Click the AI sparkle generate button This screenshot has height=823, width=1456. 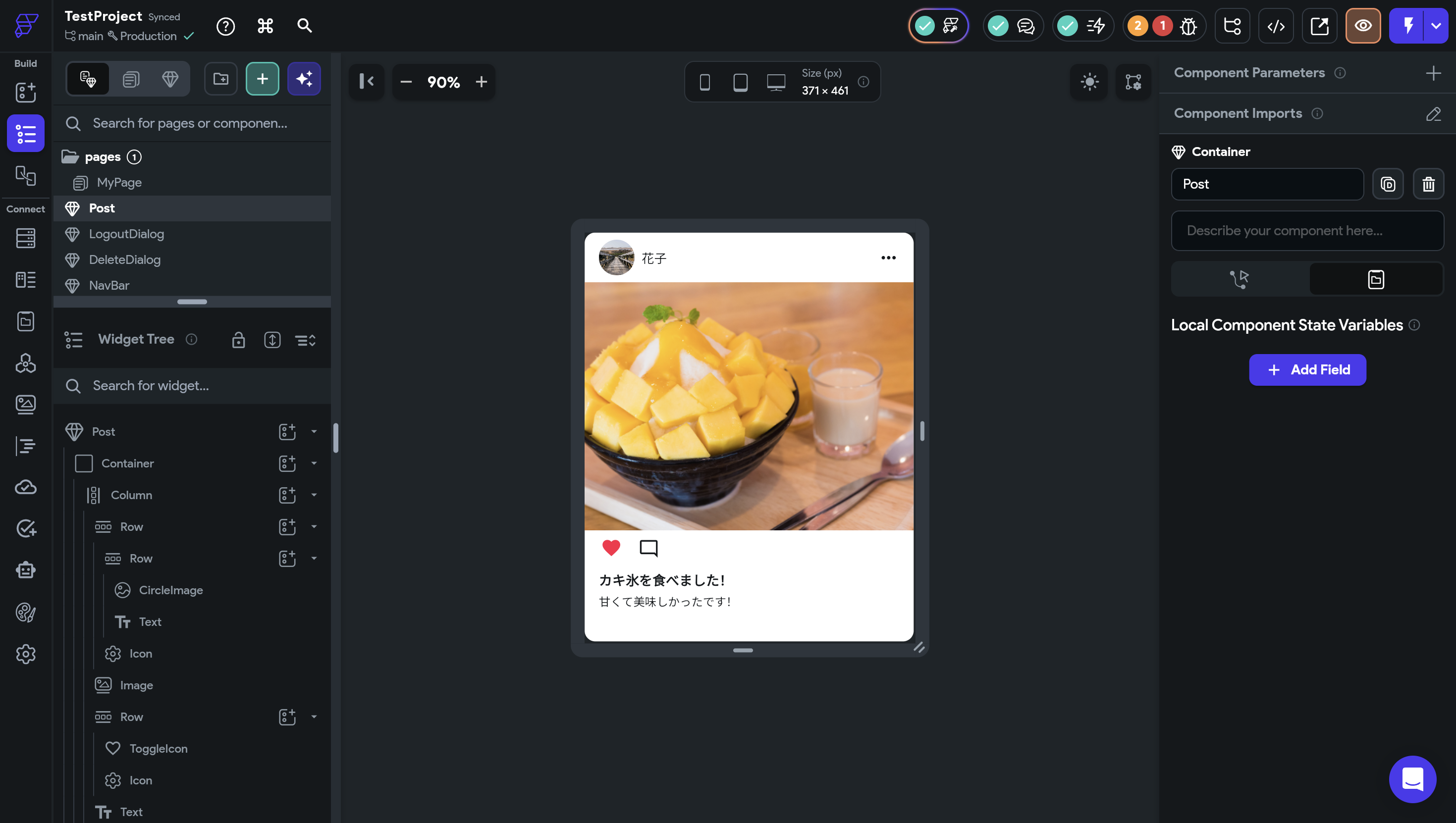pyautogui.click(x=304, y=79)
